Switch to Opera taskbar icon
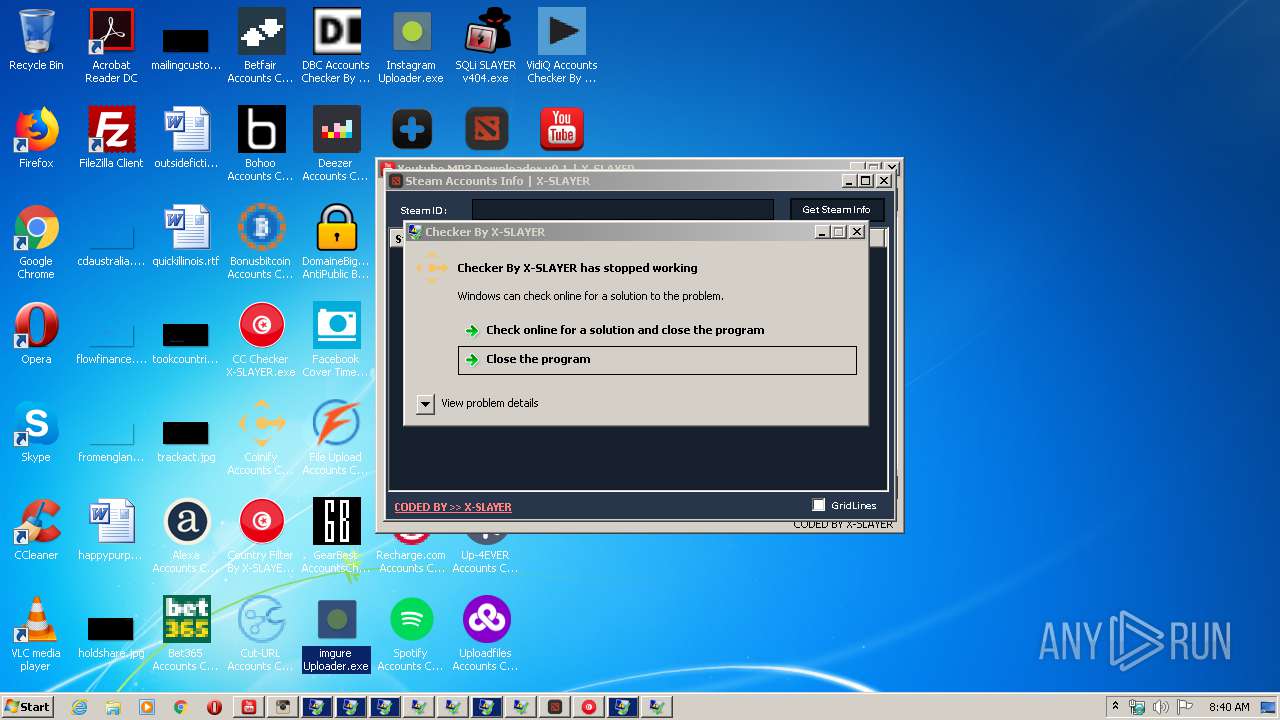This screenshot has height=720, width=1280. [x=215, y=707]
